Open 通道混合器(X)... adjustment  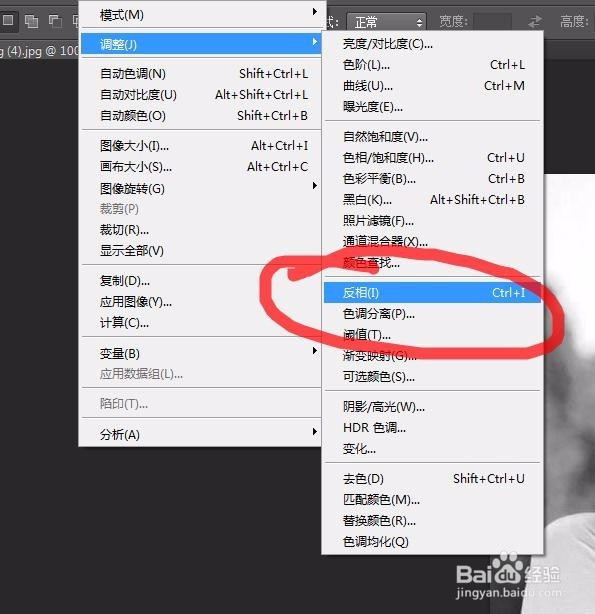pos(432,242)
